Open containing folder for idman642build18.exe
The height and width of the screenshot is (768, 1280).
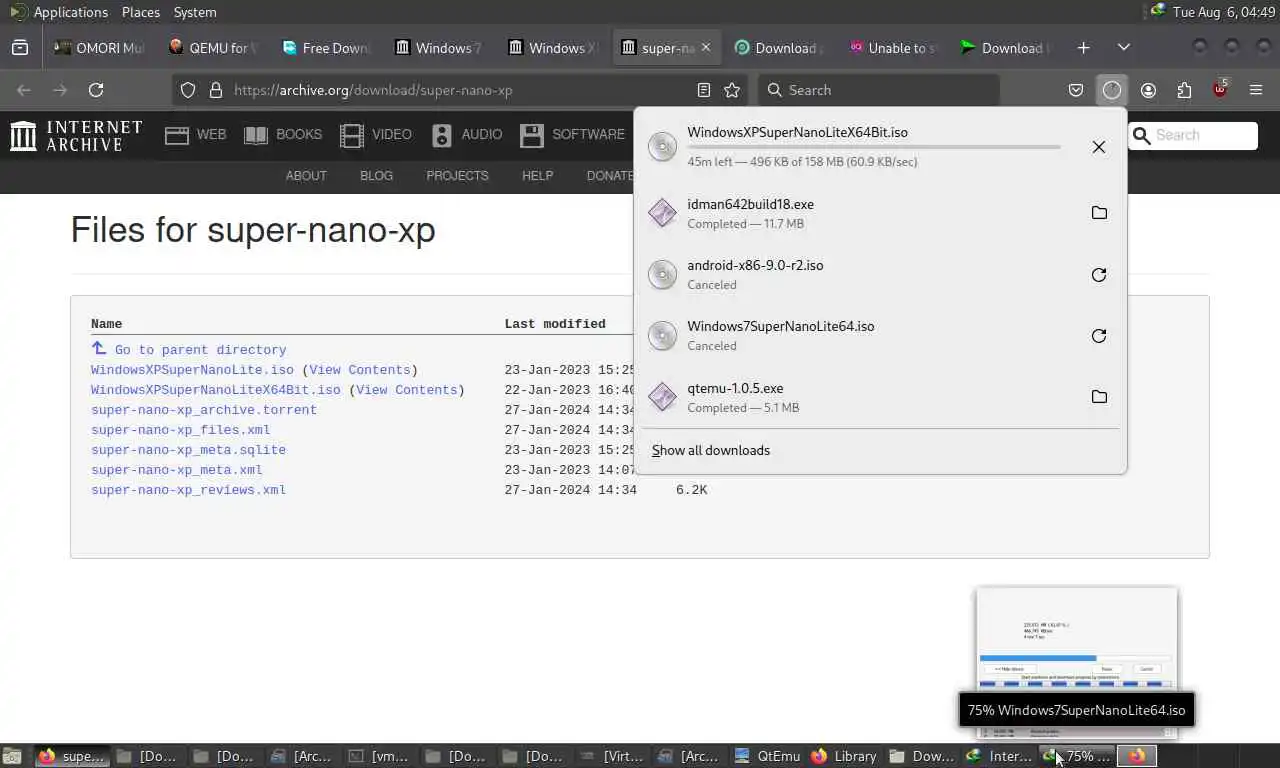coord(1099,213)
